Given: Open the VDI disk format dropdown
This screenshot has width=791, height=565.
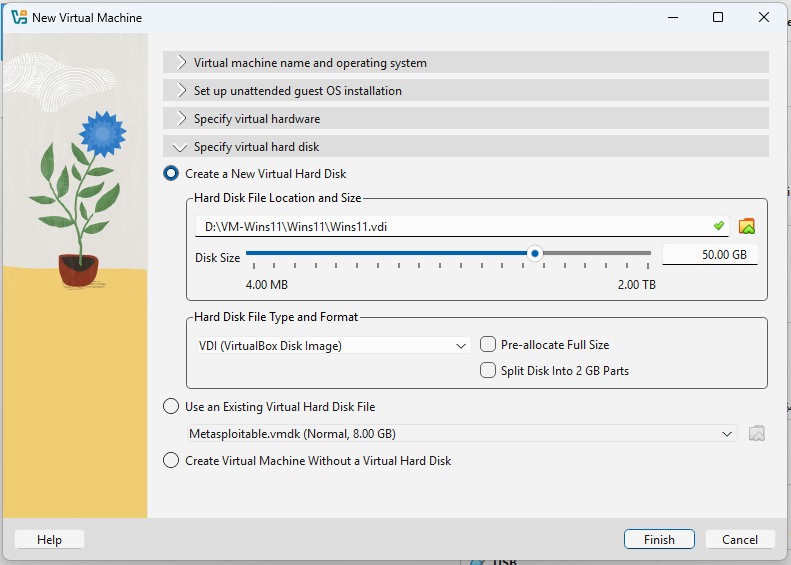Looking at the screenshot, I should click(x=329, y=346).
